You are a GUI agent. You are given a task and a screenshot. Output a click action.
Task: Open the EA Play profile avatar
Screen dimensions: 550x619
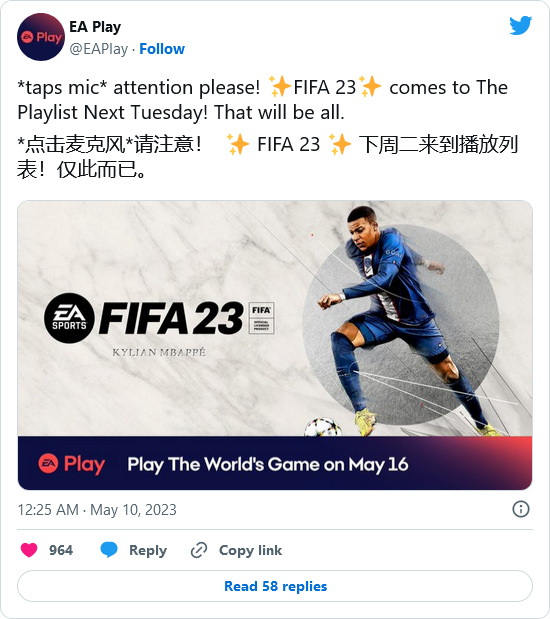coord(41,37)
